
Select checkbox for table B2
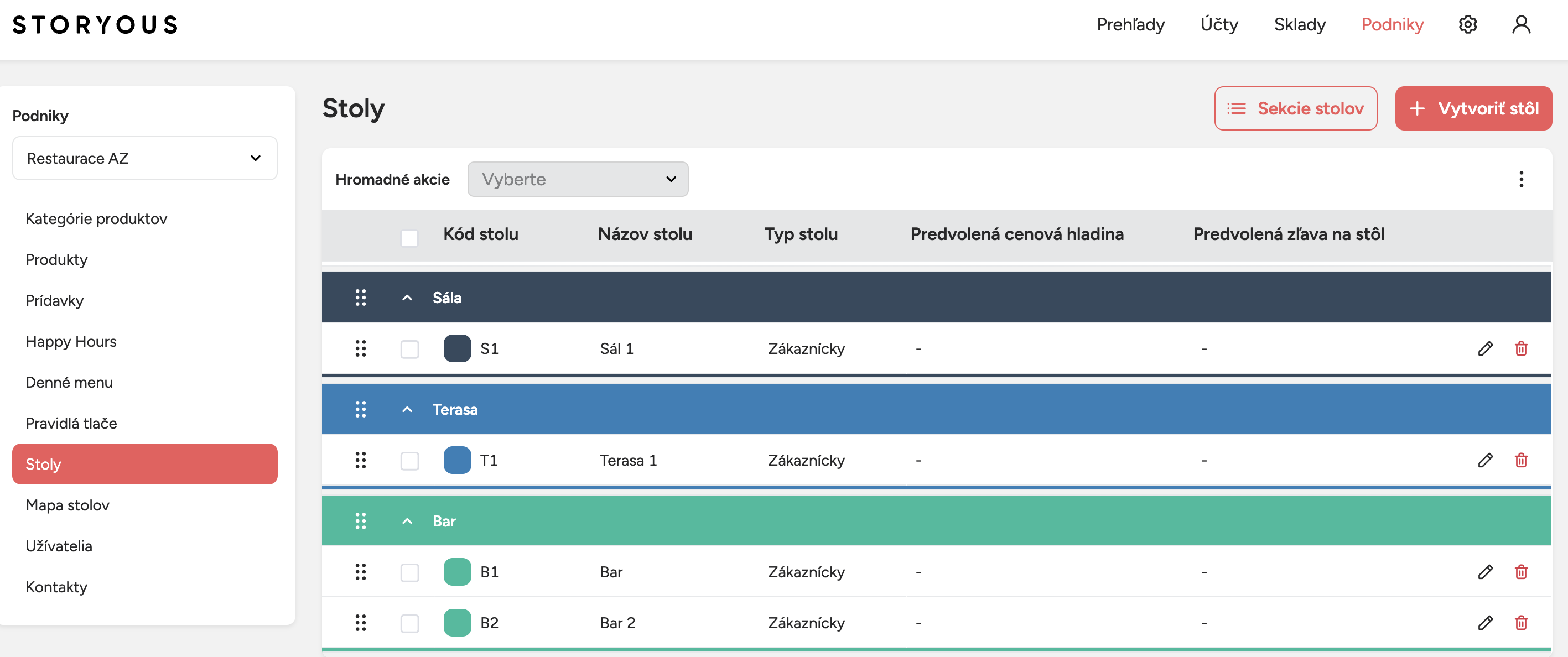[409, 624]
